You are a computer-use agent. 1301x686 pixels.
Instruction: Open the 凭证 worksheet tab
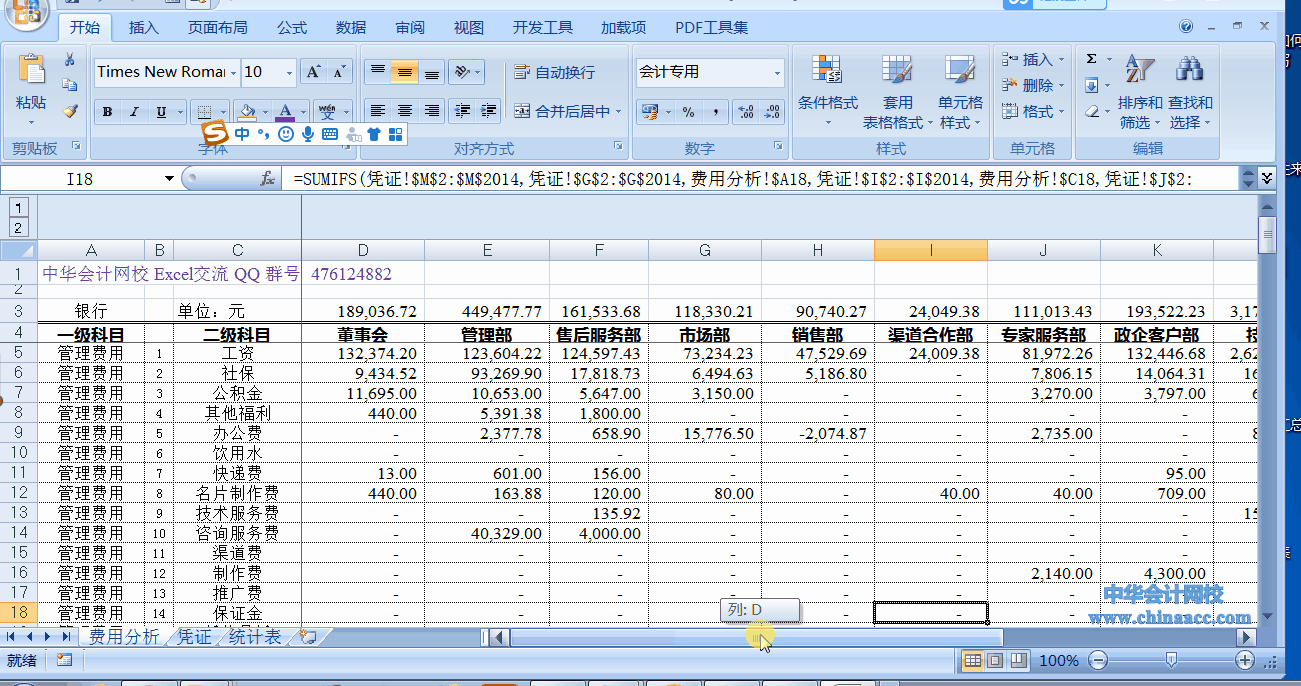(194, 636)
